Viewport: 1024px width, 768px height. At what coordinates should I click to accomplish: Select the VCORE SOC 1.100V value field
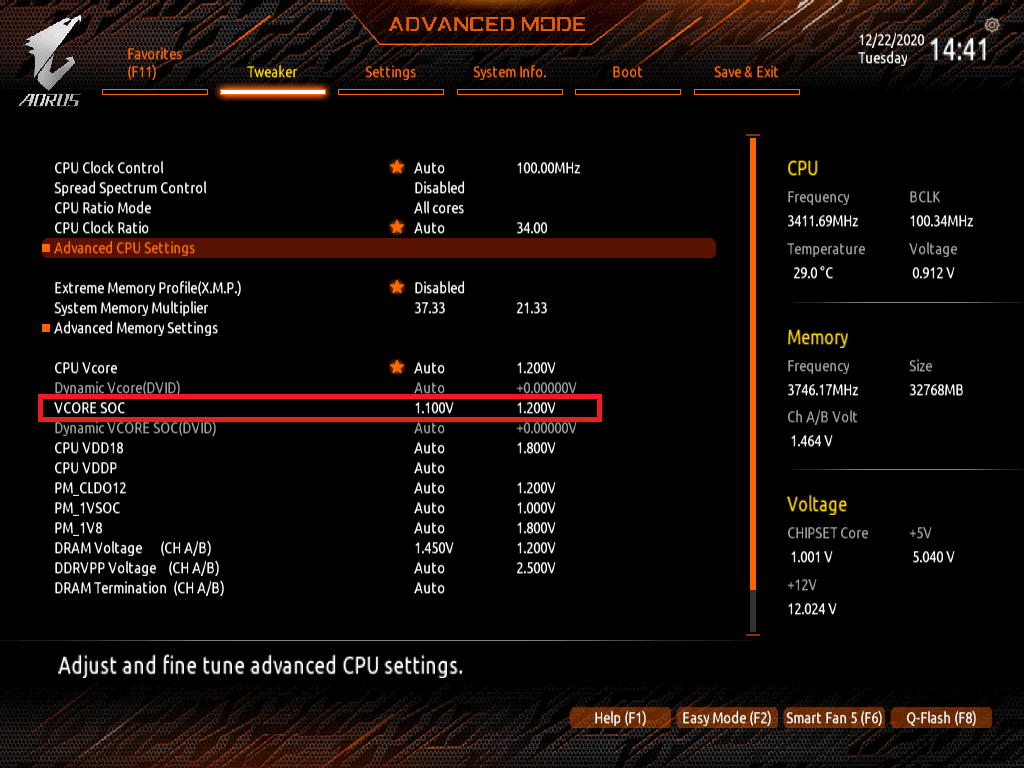tap(434, 408)
